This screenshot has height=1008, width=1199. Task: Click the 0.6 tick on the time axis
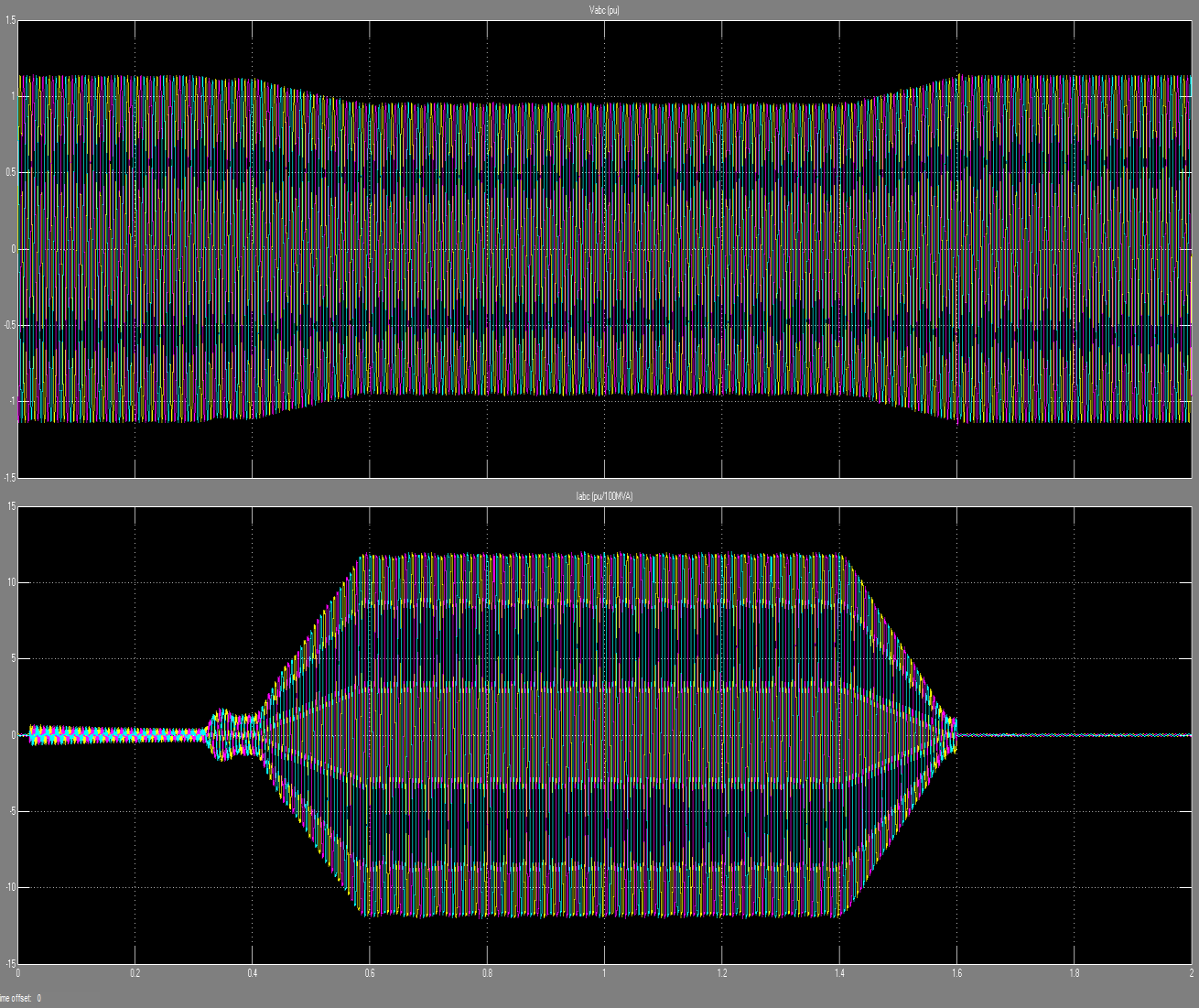pos(370,973)
